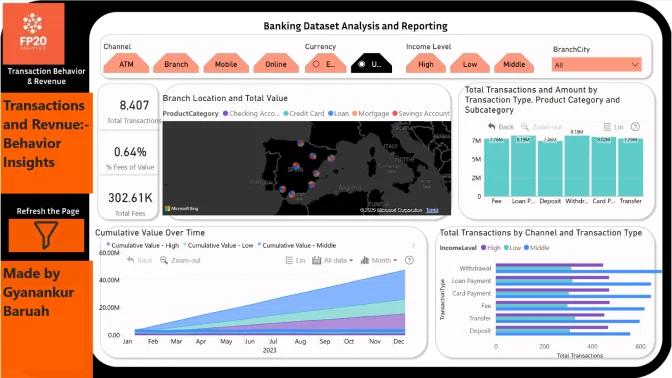Click Zoom-out magnifier in cumulative chart
The height and width of the screenshot is (378, 672).
(x=164, y=260)
